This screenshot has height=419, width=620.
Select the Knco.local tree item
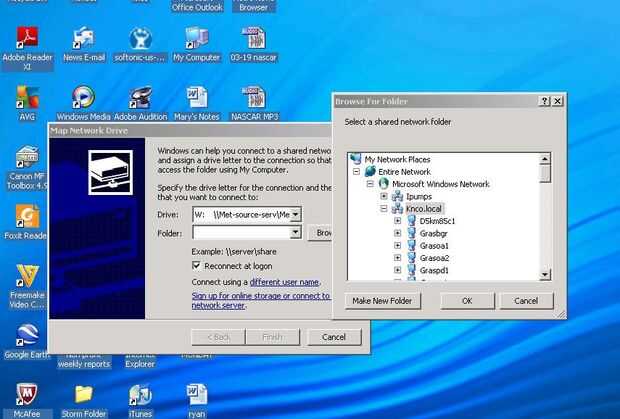pyautogui.click(x=423, y=209)
